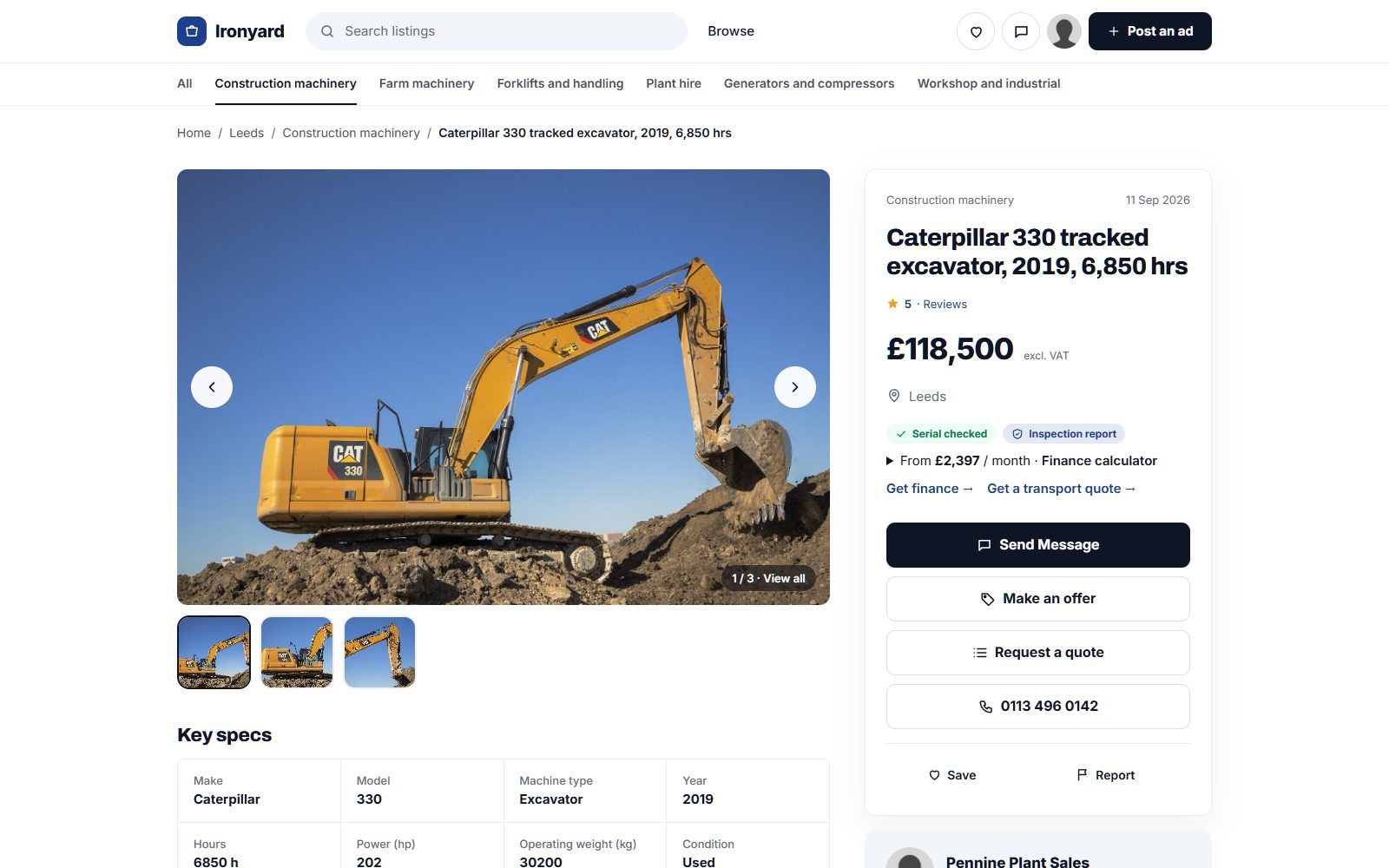Show next gallery image arrow
The height and width of the screenshot is (868, 1389).
pyautogui.click(x=795, y=387)
